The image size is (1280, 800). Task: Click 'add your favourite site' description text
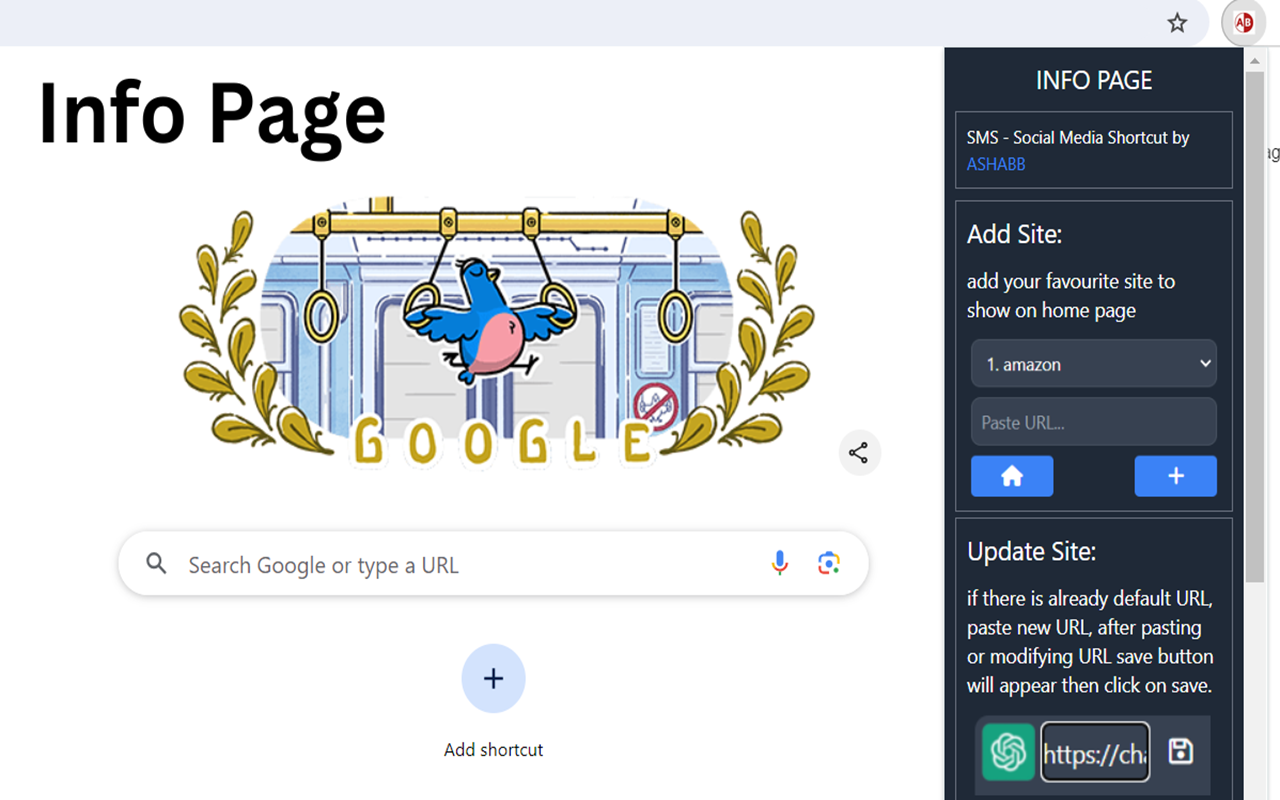tap(1071, 296)
